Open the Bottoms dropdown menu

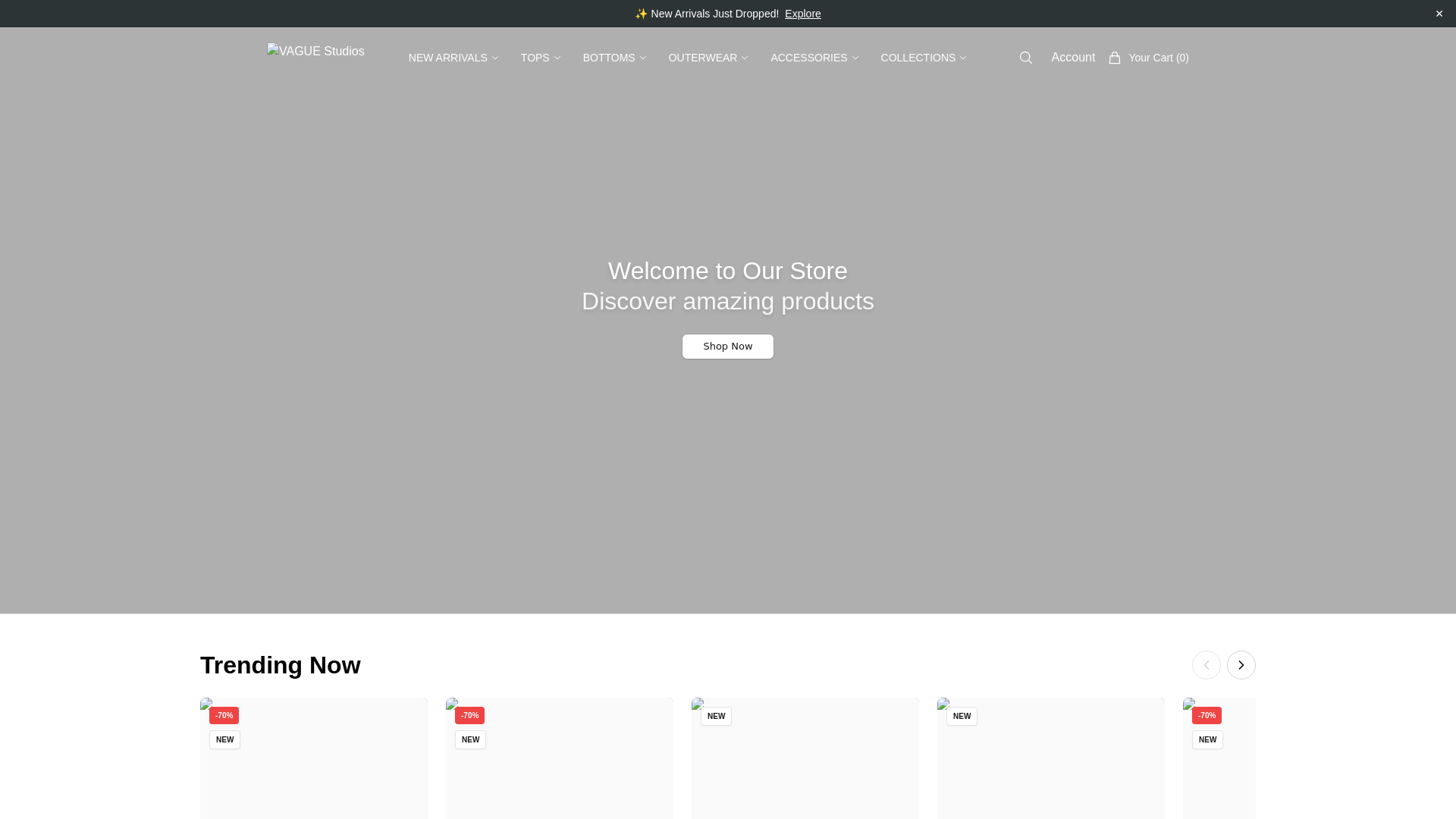(613, 58)
